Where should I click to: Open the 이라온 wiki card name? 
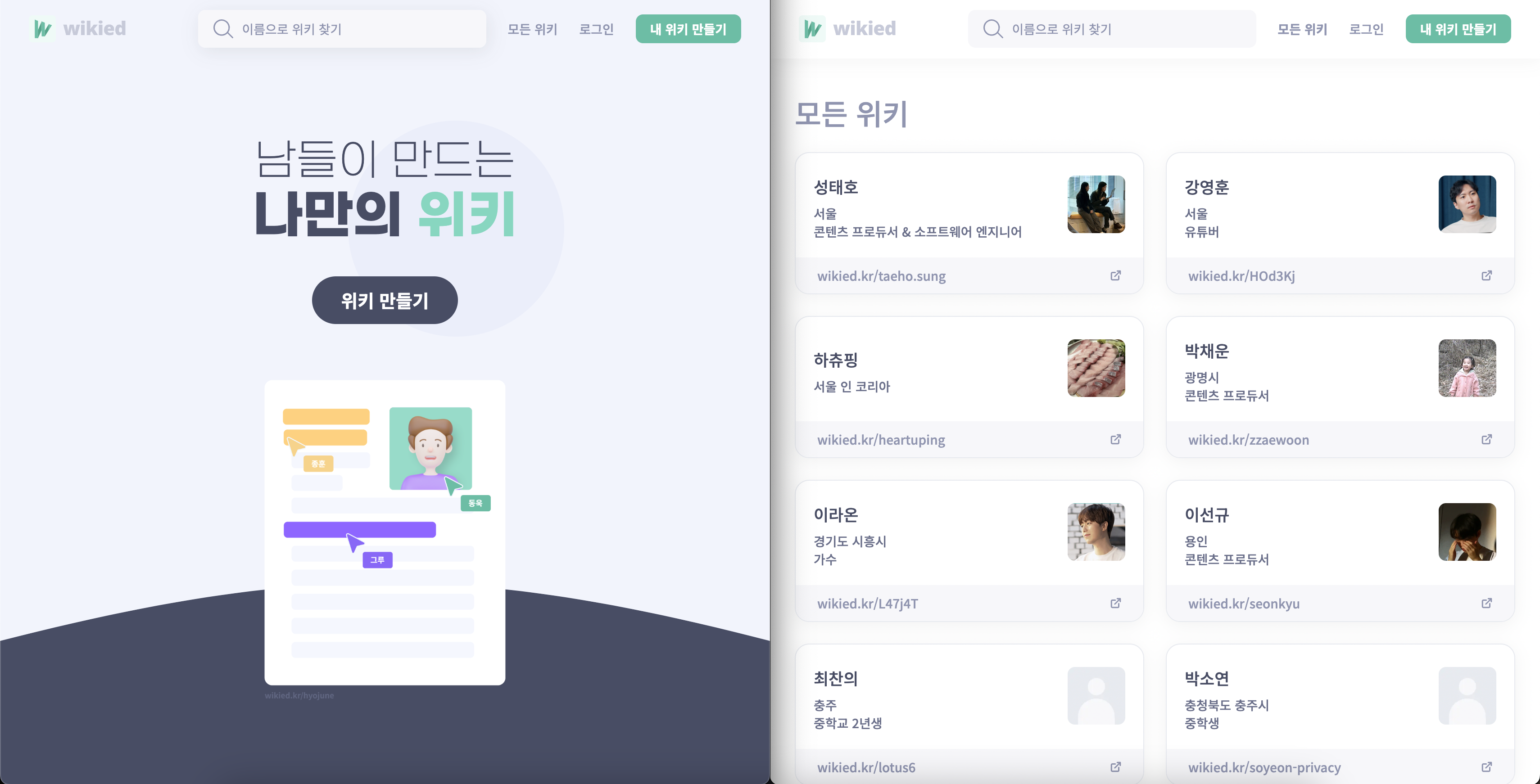point(836,514)
